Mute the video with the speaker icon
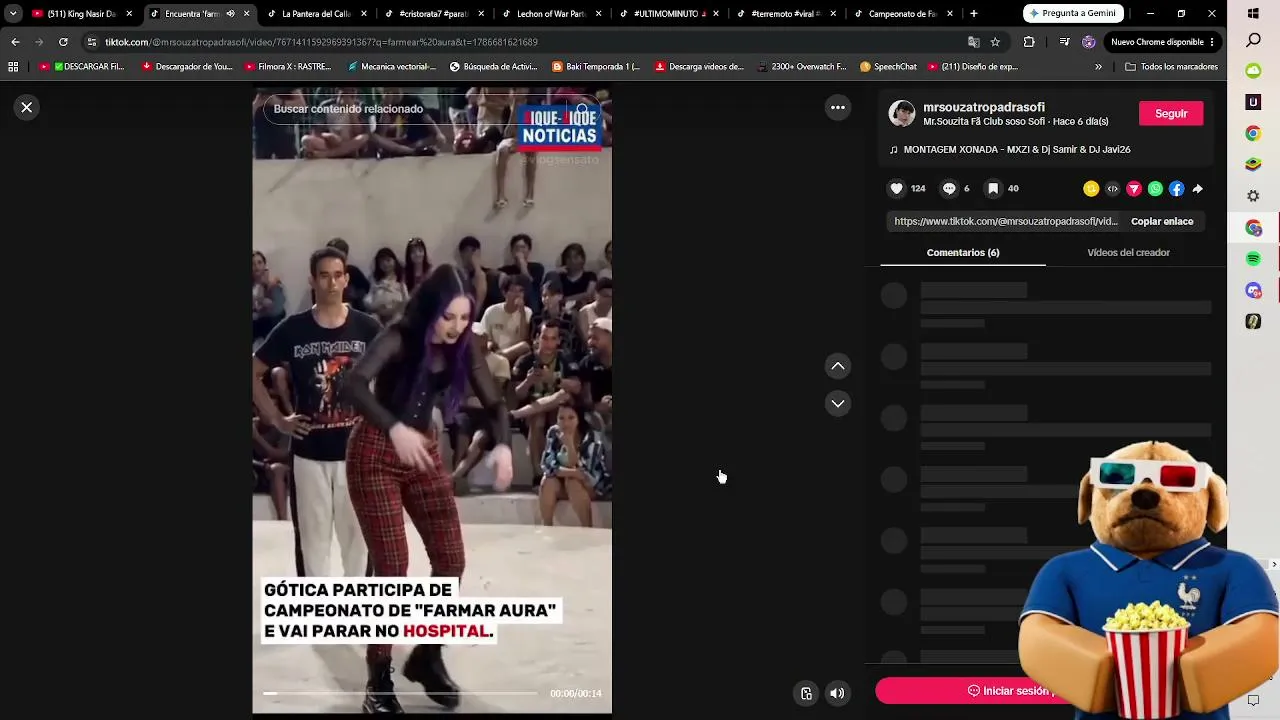This screenshot has width=1280, height=720. tap(837, 693)
